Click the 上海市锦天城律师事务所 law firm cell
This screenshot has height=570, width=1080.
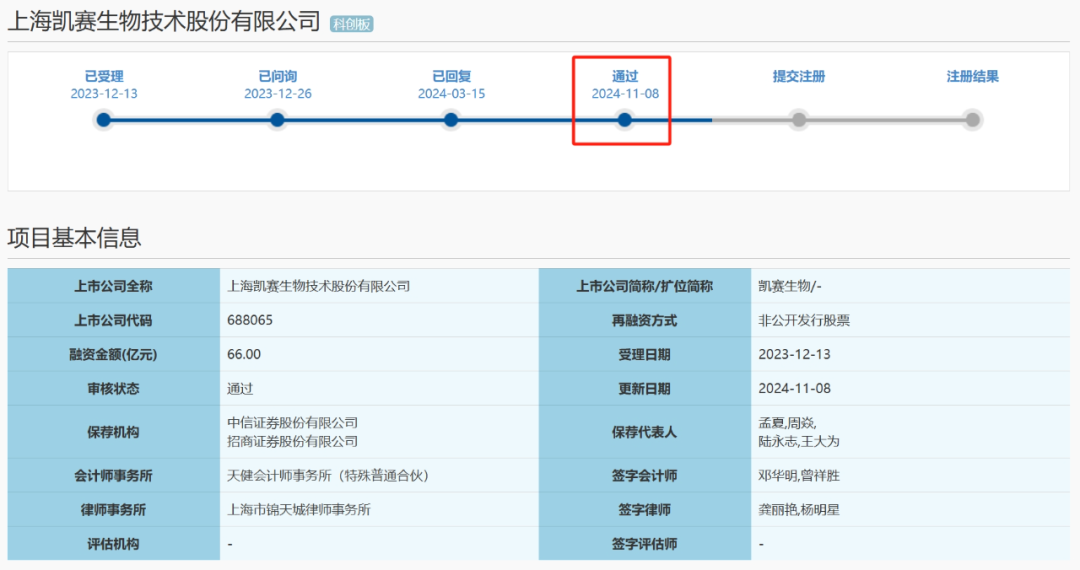pyautogui.click(x=299, y=510)
